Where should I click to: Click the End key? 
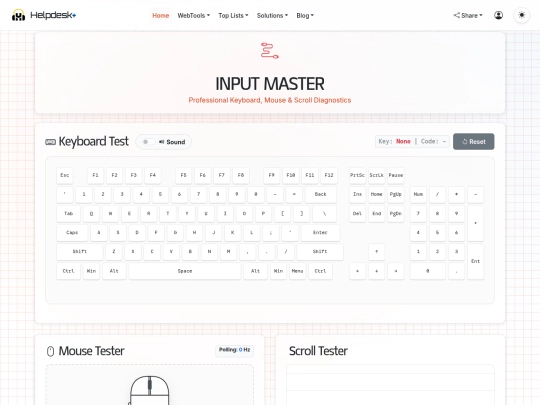pyautogui.click(x=376, y=214)
